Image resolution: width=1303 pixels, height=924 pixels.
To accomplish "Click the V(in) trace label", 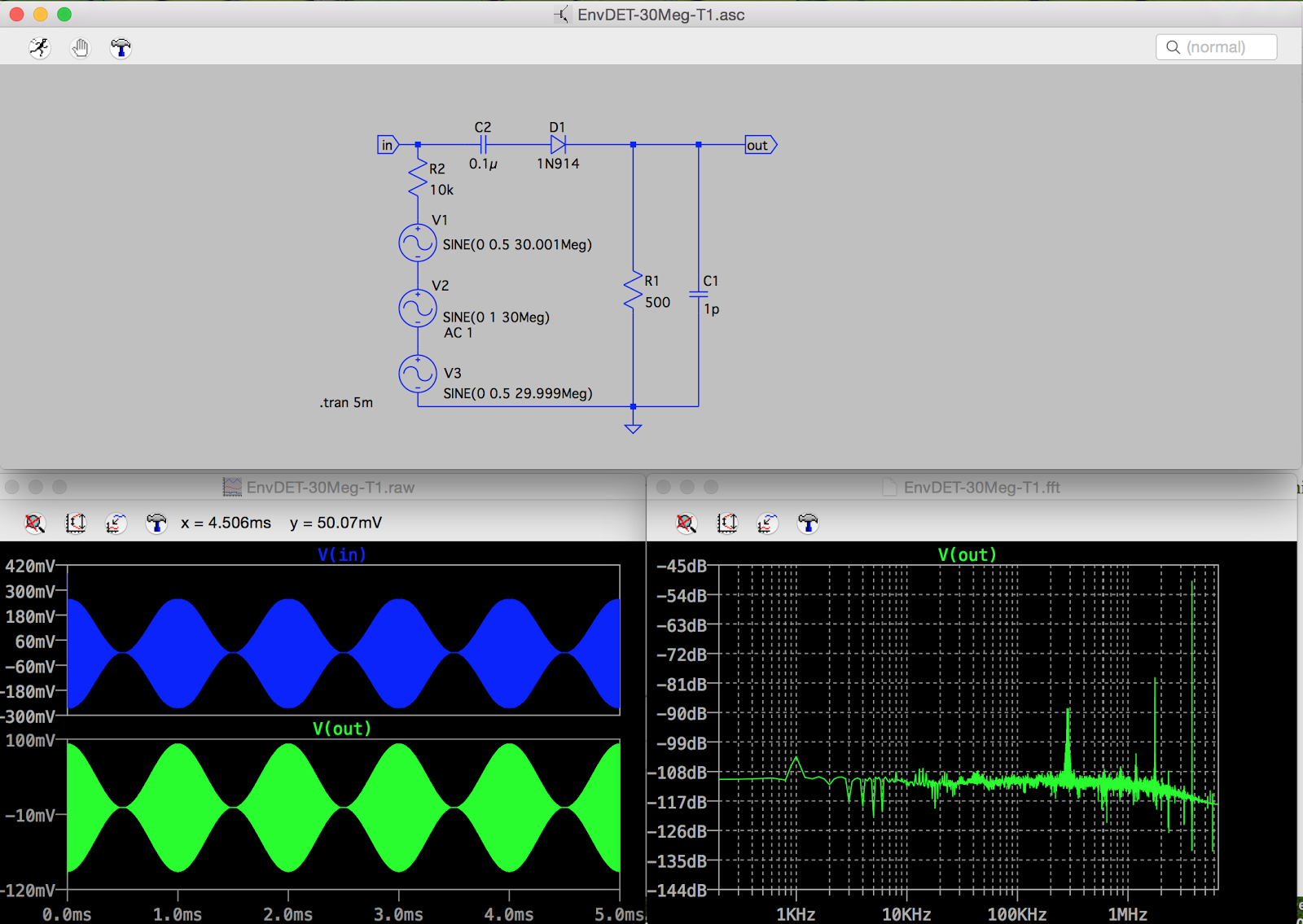I will pos(341,554).
